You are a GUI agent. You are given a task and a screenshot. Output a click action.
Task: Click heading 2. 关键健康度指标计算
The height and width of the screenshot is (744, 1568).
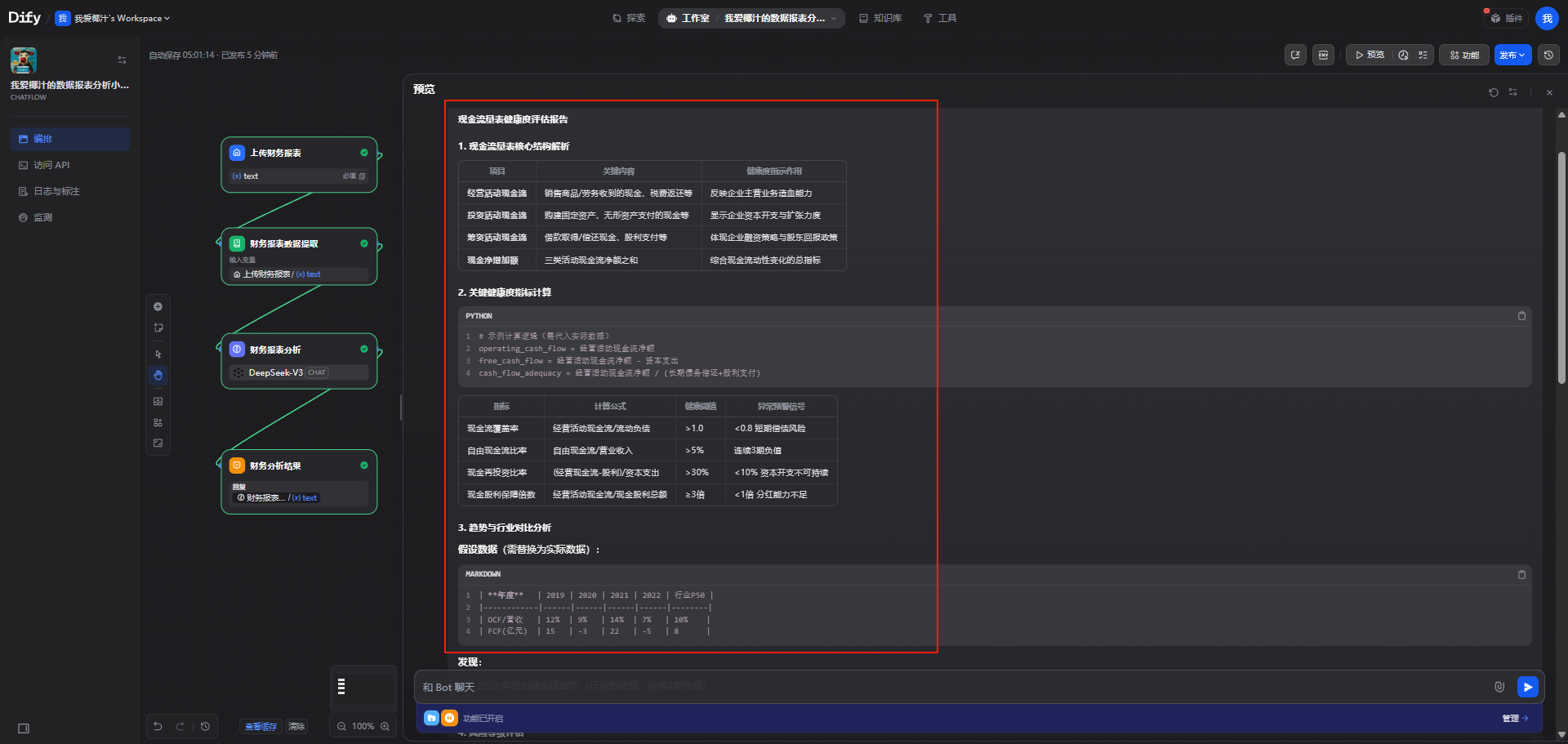[x=505, y=292]
